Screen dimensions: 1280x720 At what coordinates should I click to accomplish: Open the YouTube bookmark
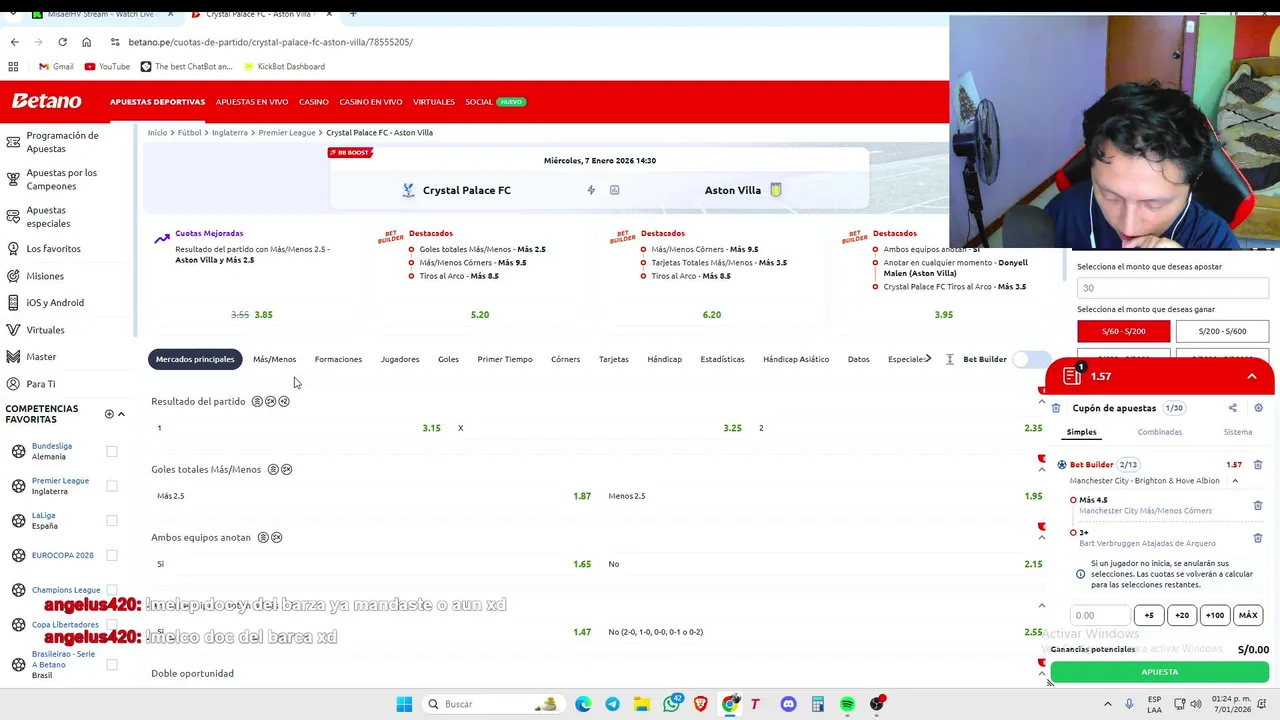(107, 66)
